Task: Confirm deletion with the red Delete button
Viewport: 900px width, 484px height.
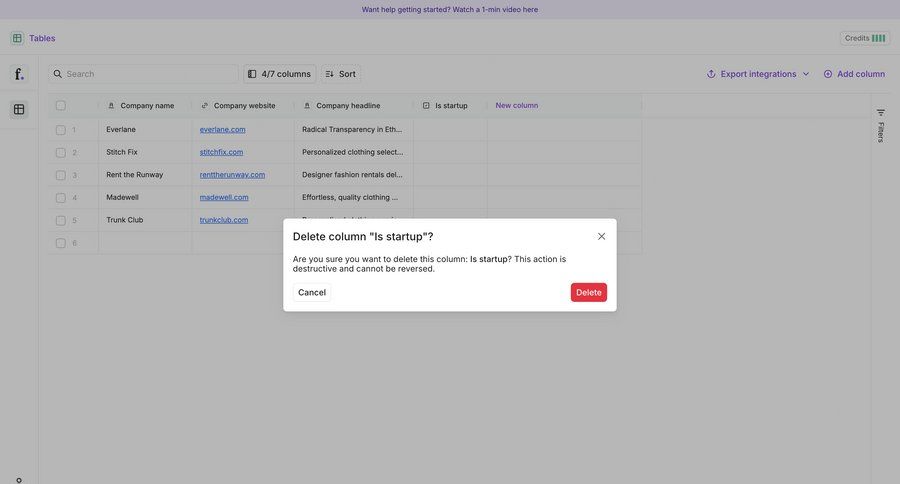Action: [x=588, y=292]
